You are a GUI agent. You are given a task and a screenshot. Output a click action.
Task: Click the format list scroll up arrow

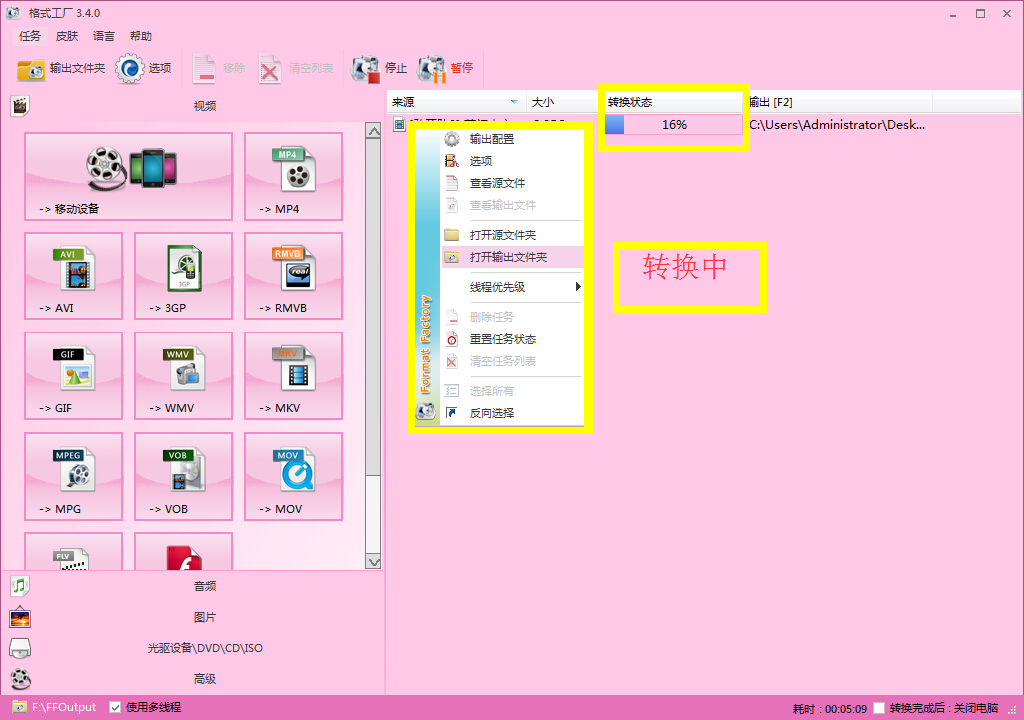374,131
